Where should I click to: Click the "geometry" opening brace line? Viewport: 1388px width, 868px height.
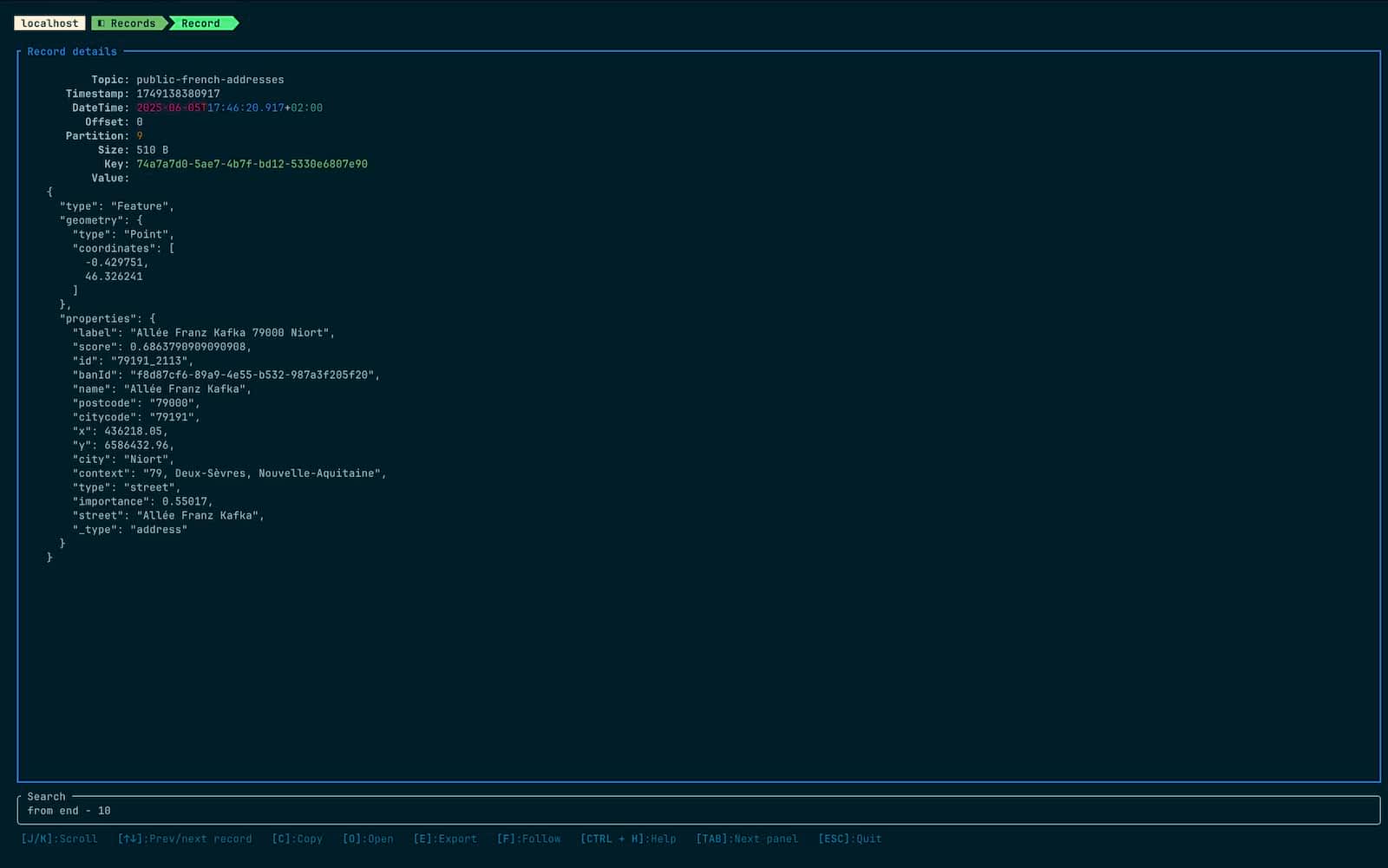[101, 220]
